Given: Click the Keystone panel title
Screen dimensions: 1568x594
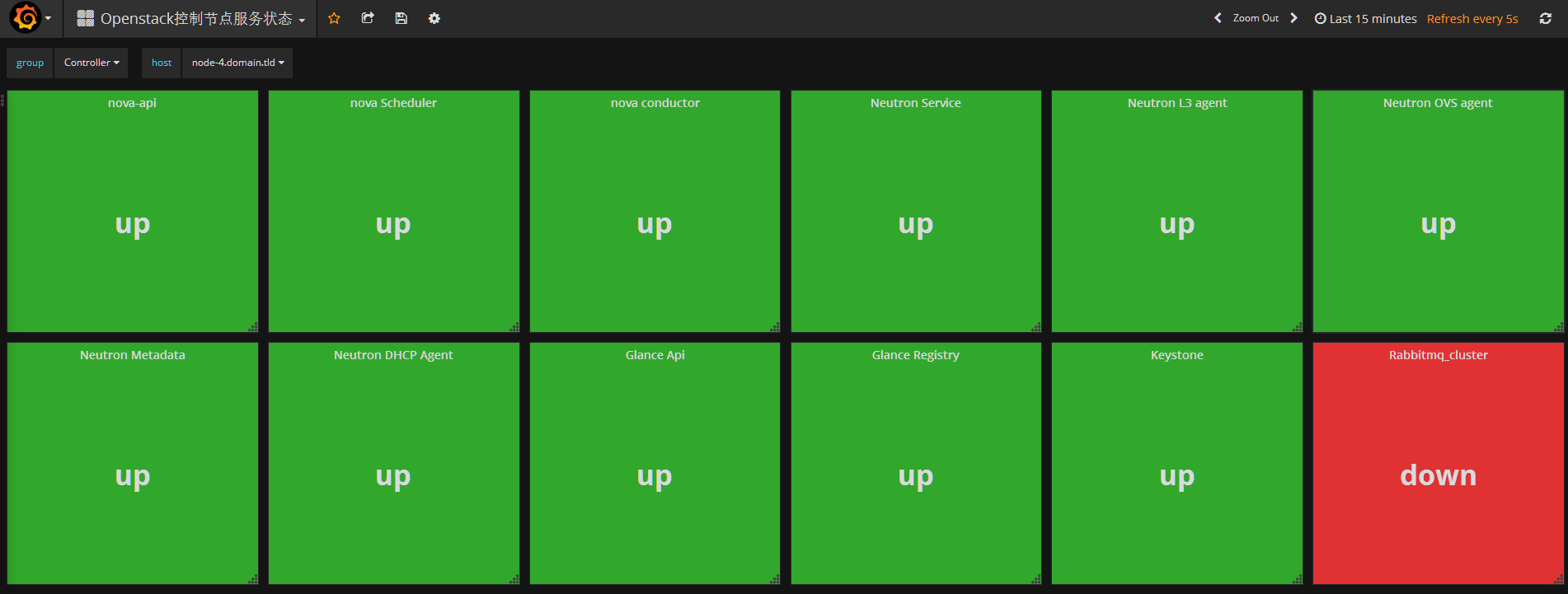Looking at the screenshot, I should 1176,355.
